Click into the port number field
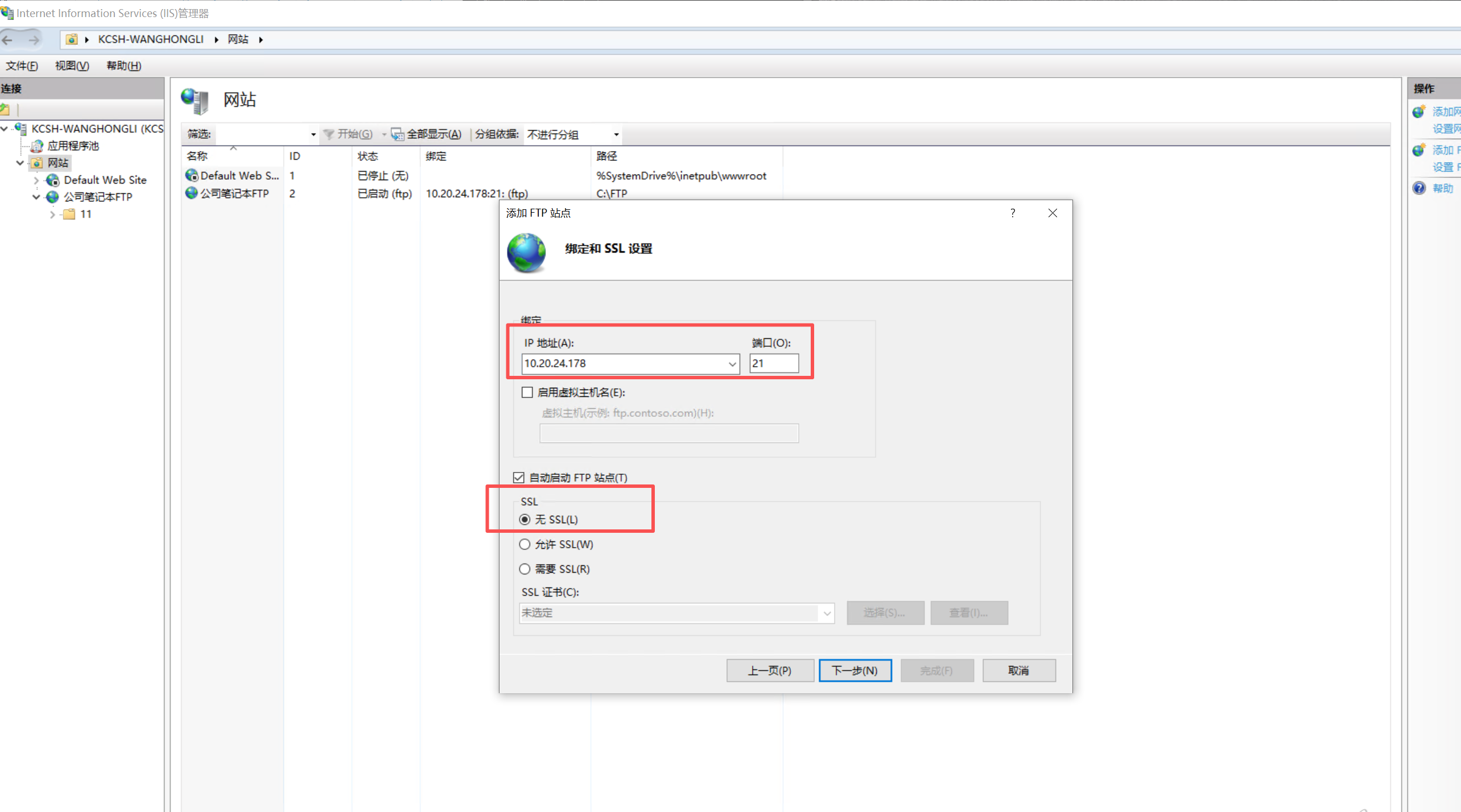The image size is (1461, 812). coord(774,364)
